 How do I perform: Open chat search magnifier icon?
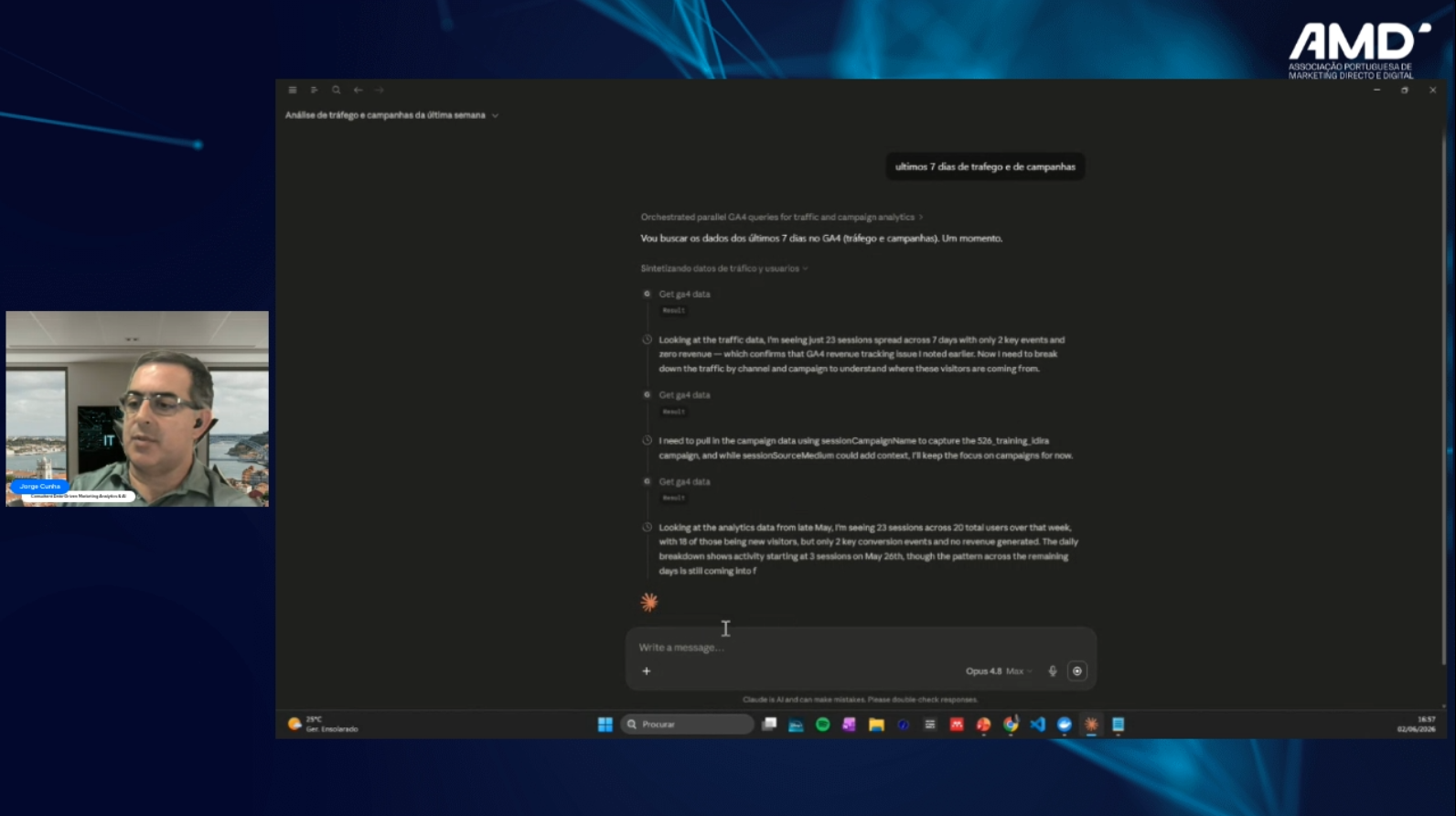click(x=337, y=90)
